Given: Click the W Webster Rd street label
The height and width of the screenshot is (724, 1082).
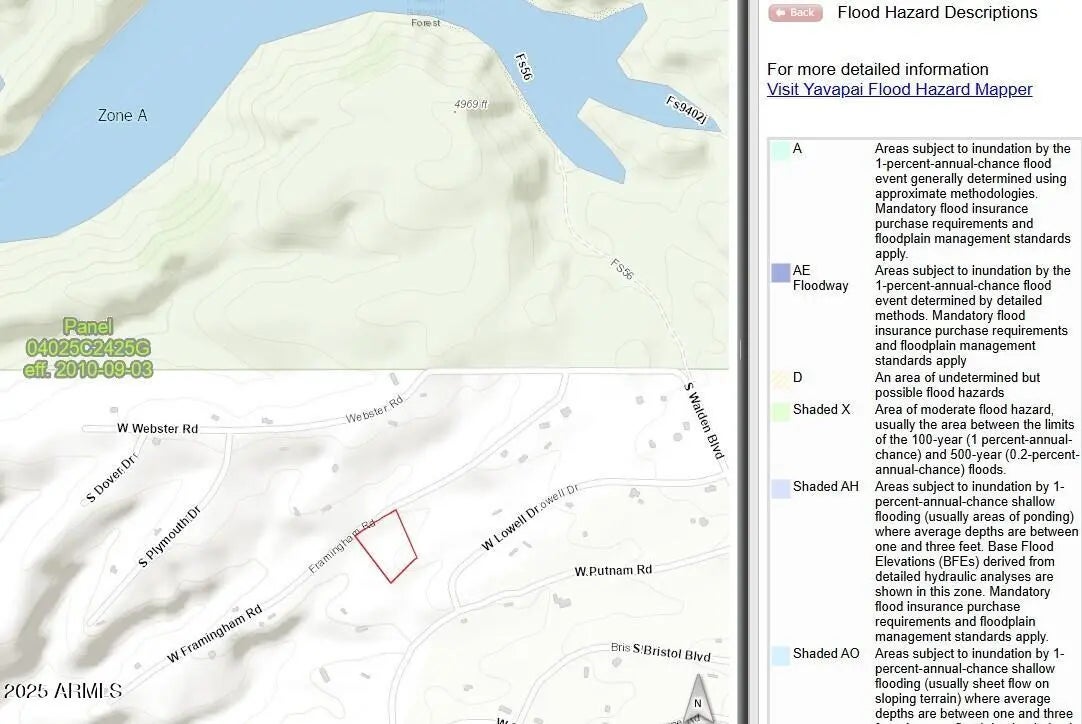Looking at the screenshot, I should pos(157,428).
